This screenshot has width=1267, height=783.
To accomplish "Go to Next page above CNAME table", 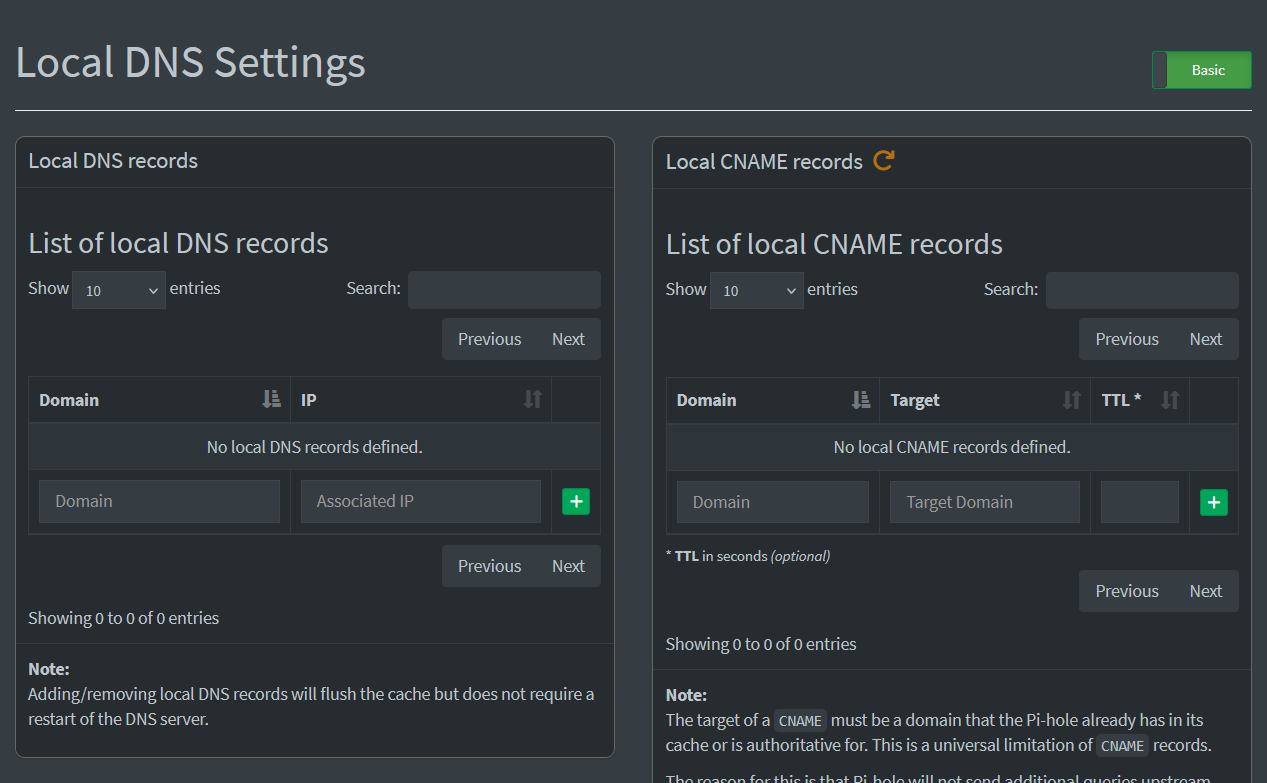I will pyautogui.click(x=1206, y=339).
